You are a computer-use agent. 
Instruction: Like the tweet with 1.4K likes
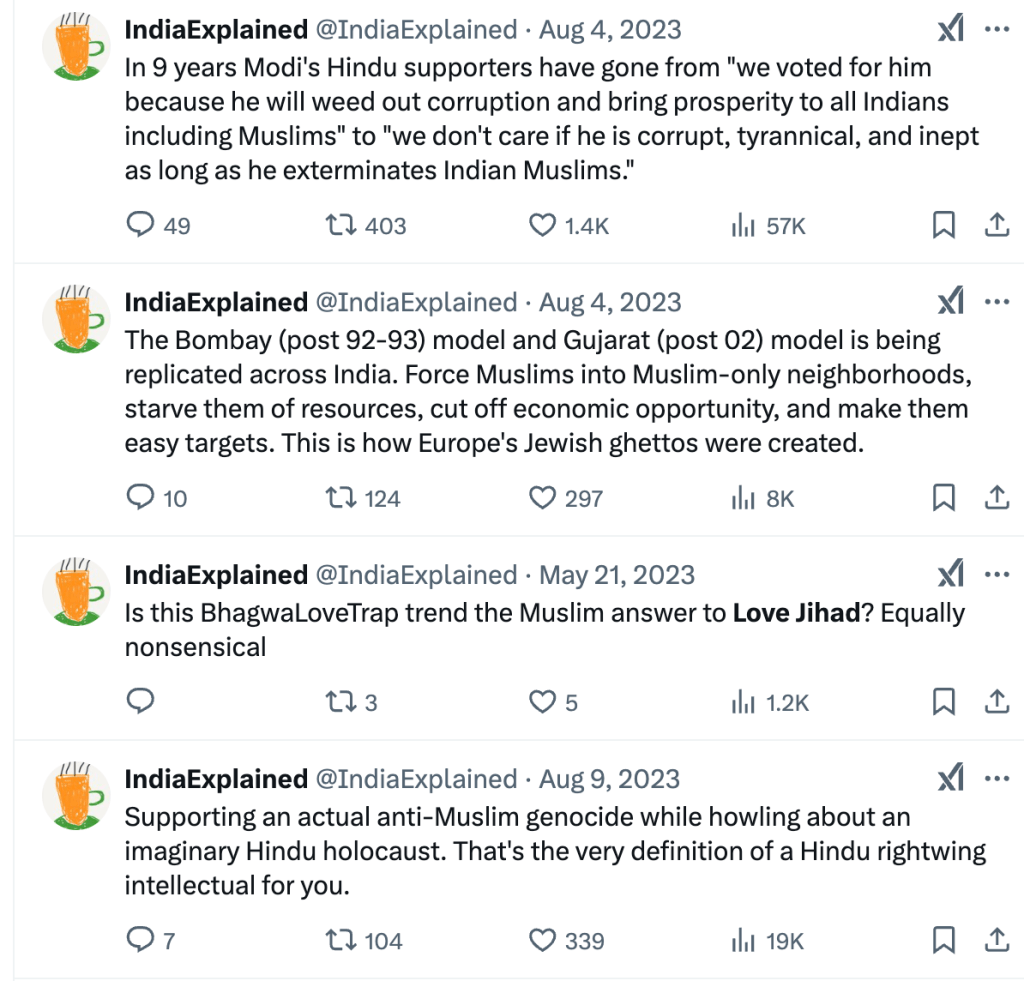[x=542, y=226]
